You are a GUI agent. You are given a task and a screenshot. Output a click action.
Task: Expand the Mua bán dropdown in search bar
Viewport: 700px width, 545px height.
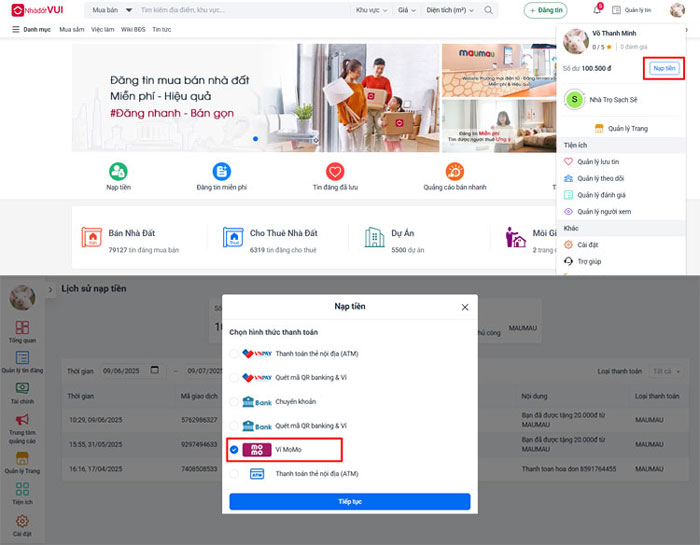(109, 10)
